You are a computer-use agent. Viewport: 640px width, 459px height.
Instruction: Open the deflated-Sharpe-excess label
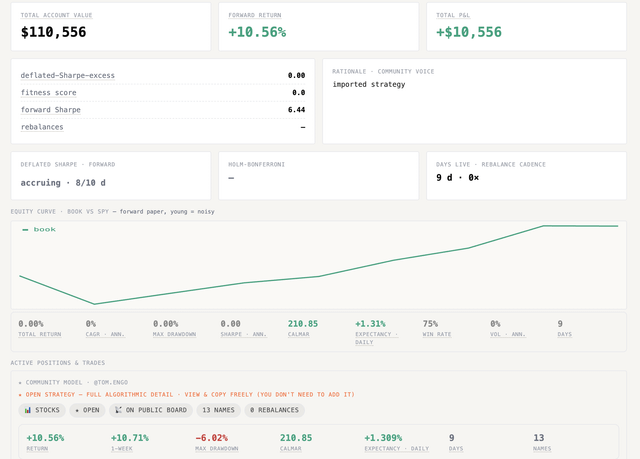click(68, 75)
